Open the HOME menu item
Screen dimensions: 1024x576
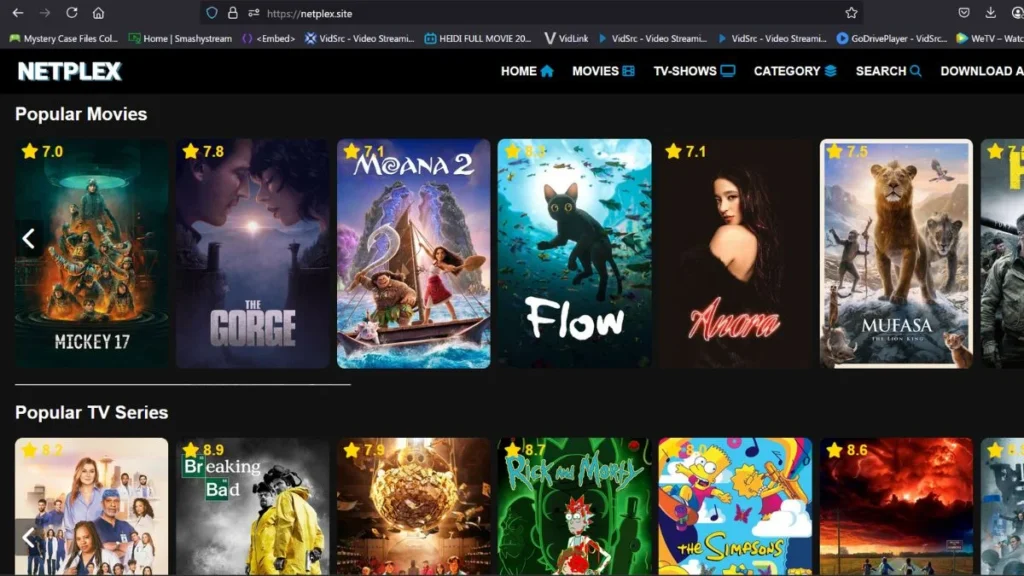517,71
